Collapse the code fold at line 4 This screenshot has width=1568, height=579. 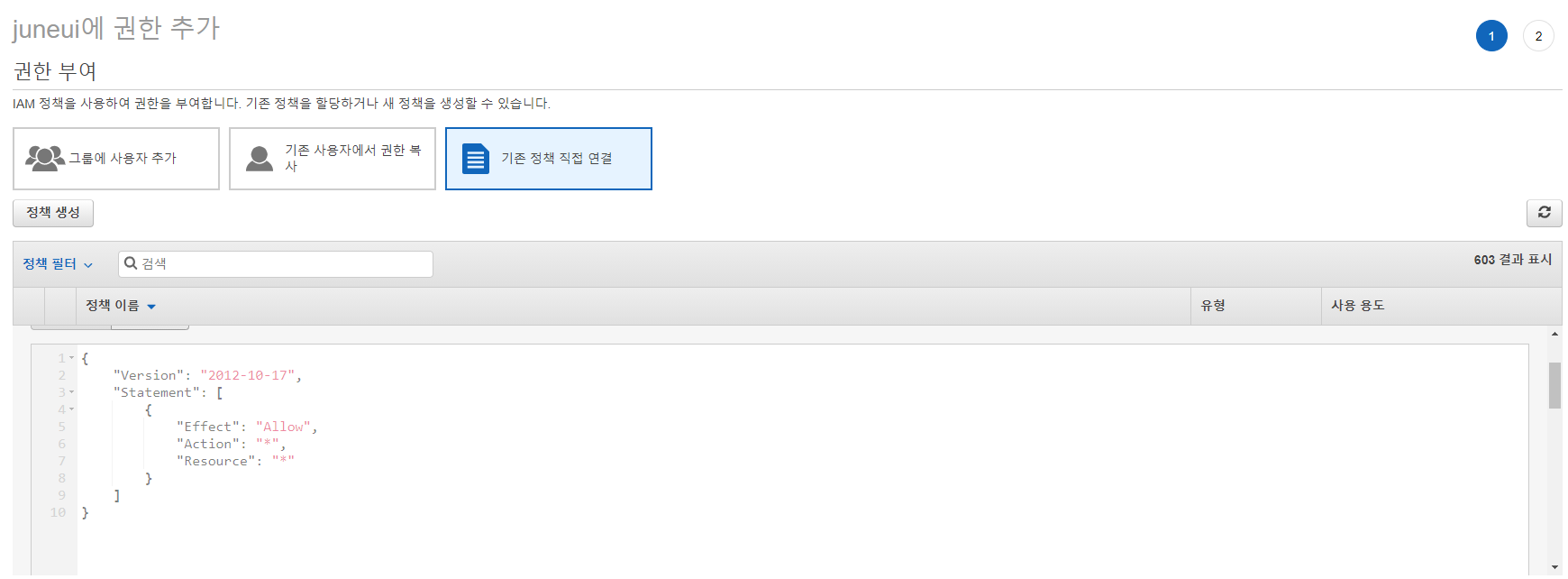point(72,409)
